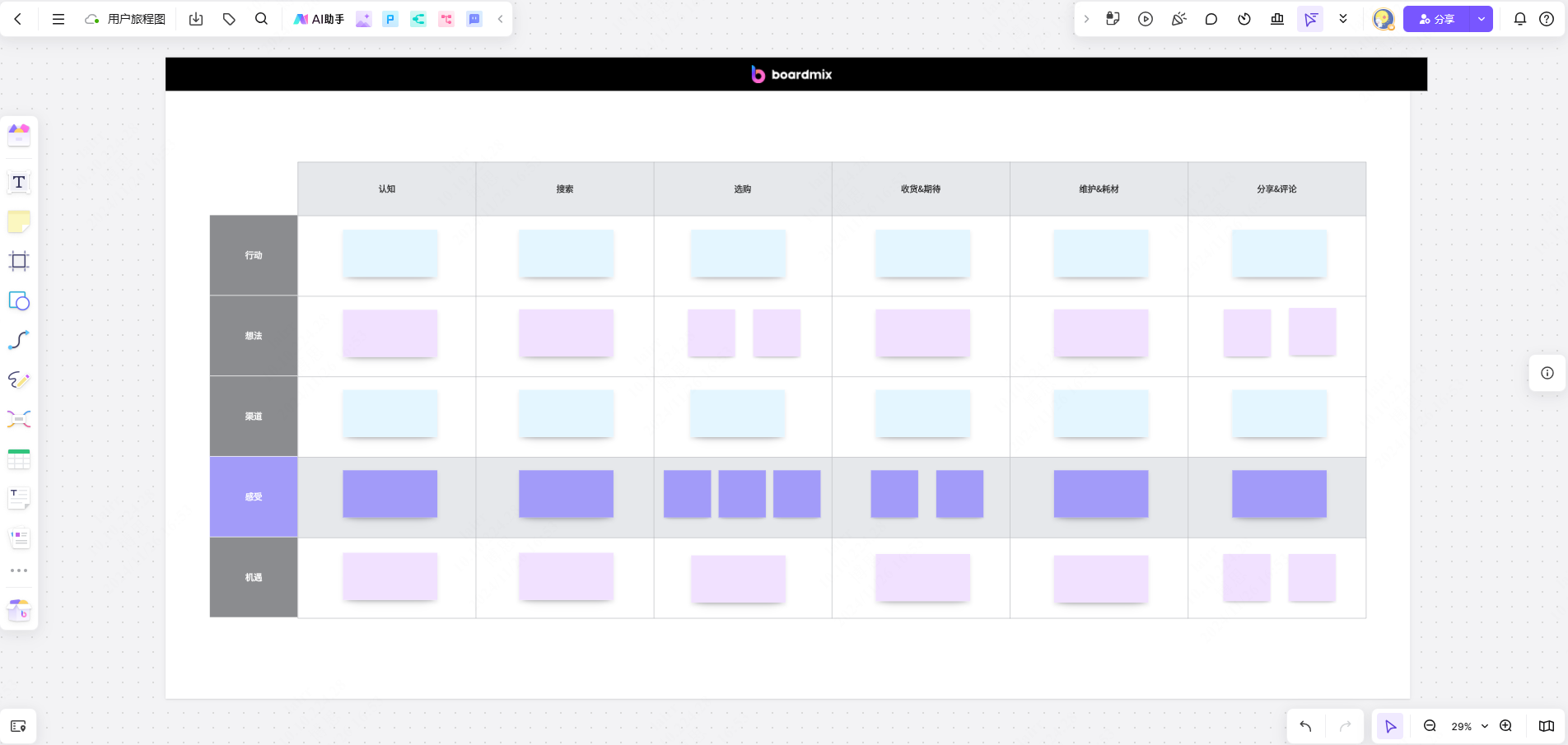Select the Shapes tool
The image size is (1568, 745).
click(19, 301)
